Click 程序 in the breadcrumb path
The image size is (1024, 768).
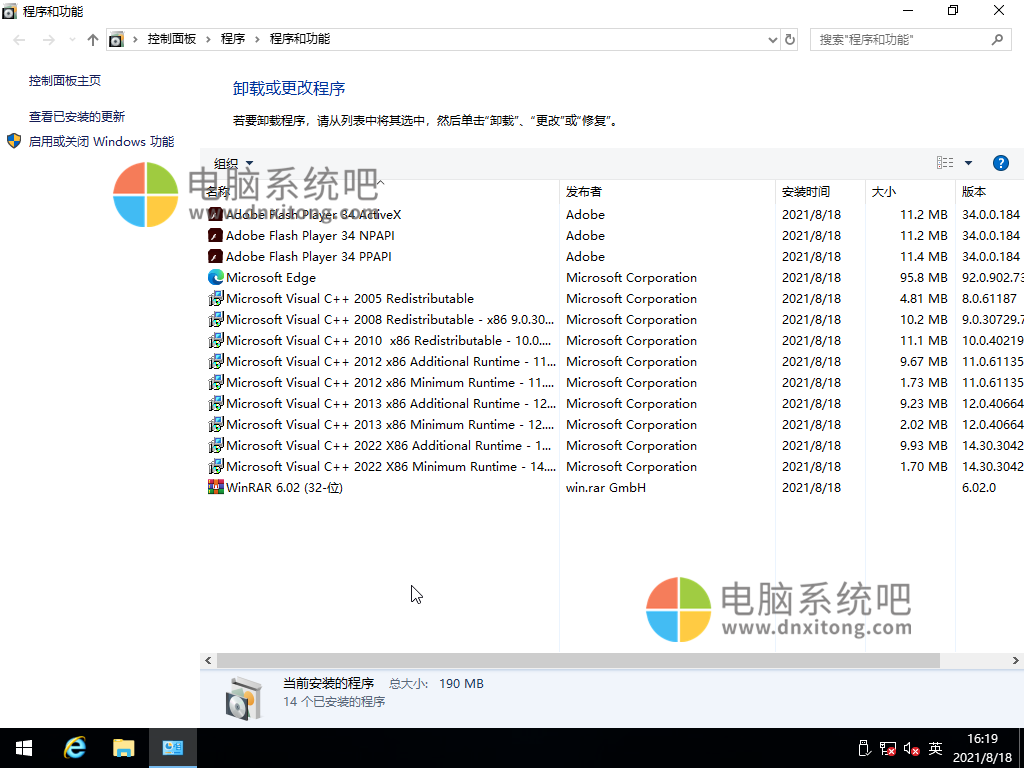coord(232,39)
